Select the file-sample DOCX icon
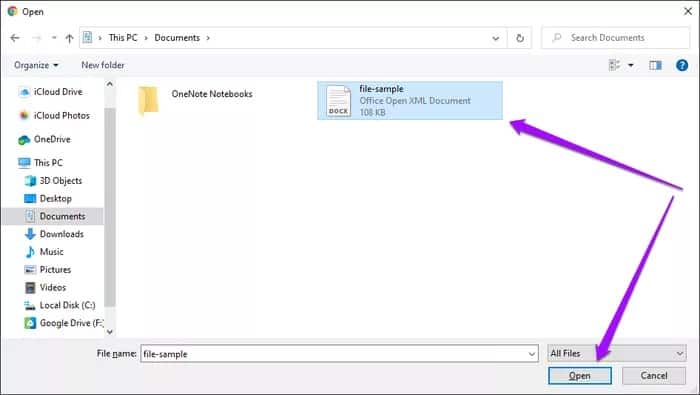Screen dimensions: 700x395 coord(338,101)
